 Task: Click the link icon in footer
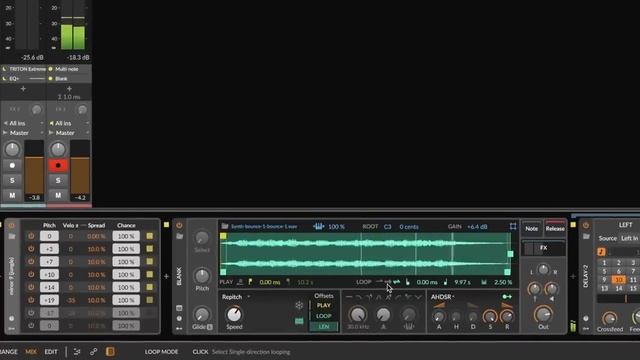click(x=93, y=351)
